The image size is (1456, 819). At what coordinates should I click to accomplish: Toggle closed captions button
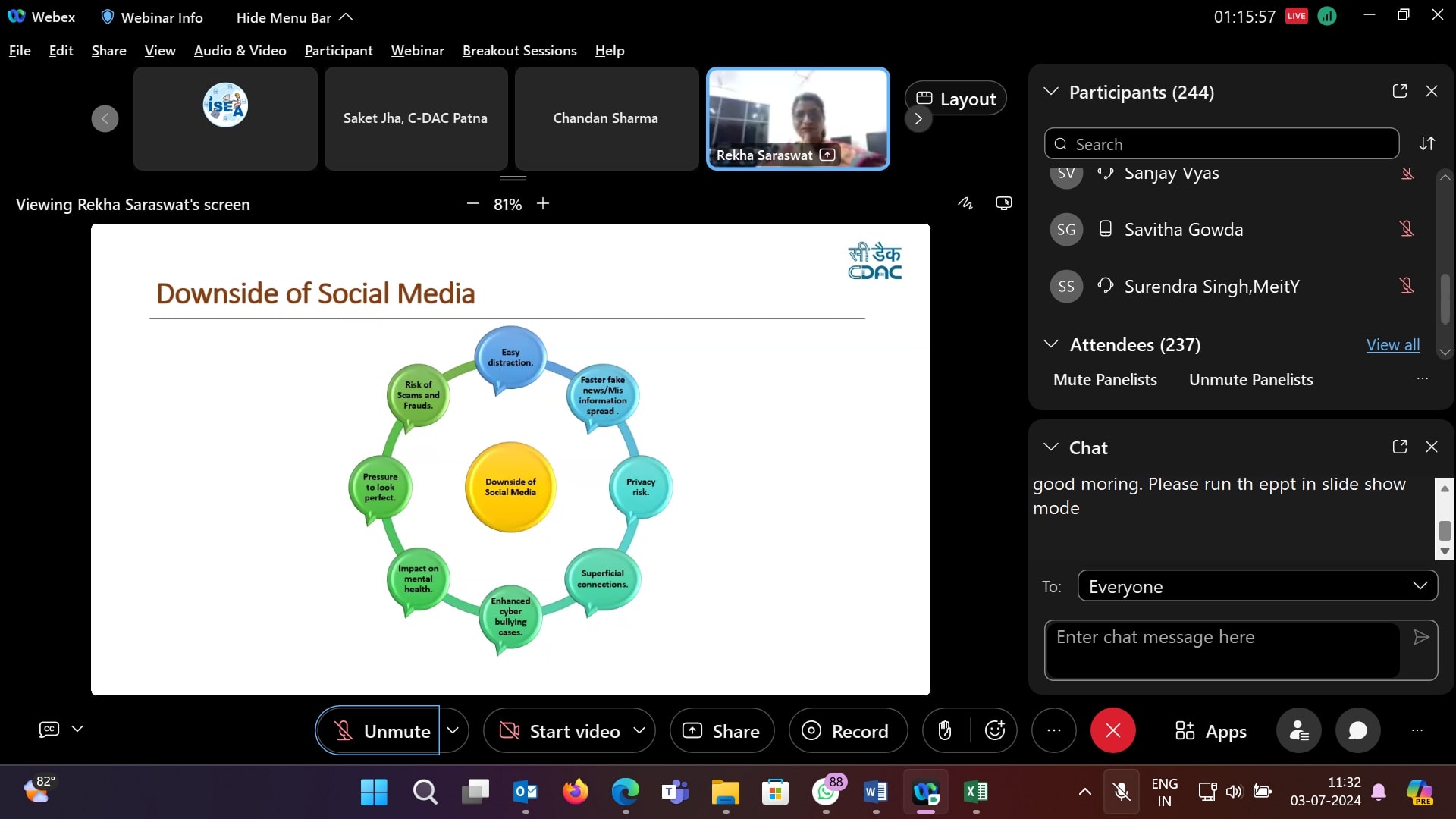tap(49, 729)
